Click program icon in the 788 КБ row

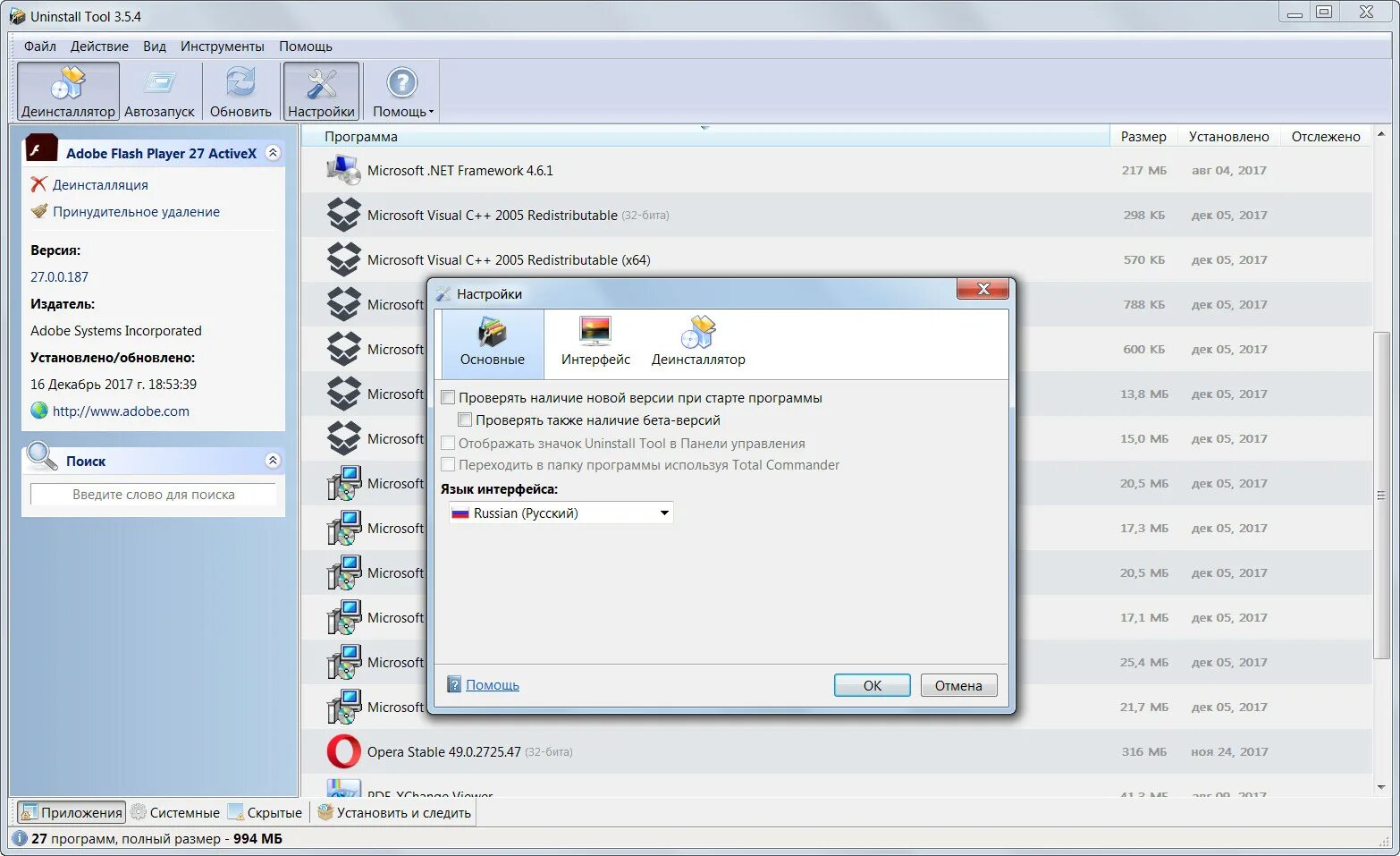[x=343, y=304]
